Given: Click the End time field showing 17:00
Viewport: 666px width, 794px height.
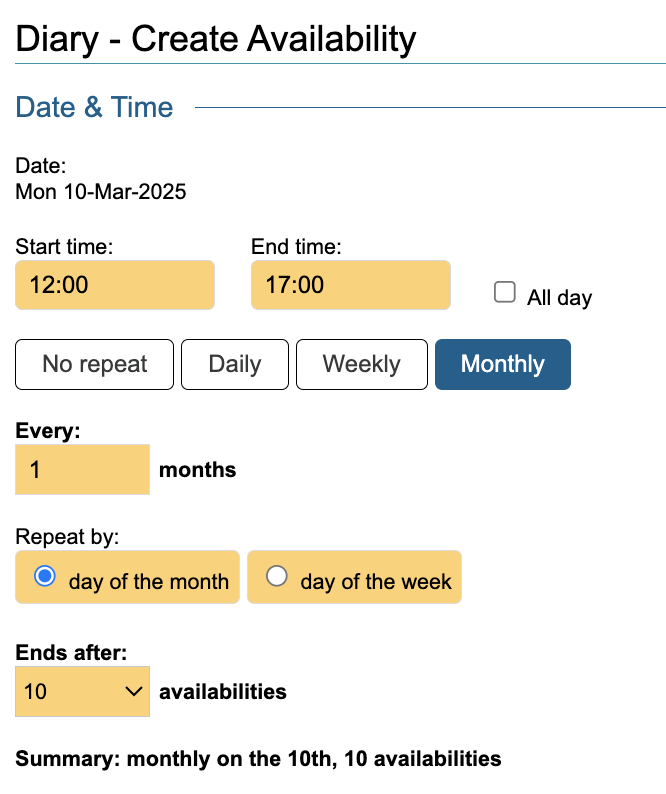Looking at the screenshot, I should click(x=350, y=285).
